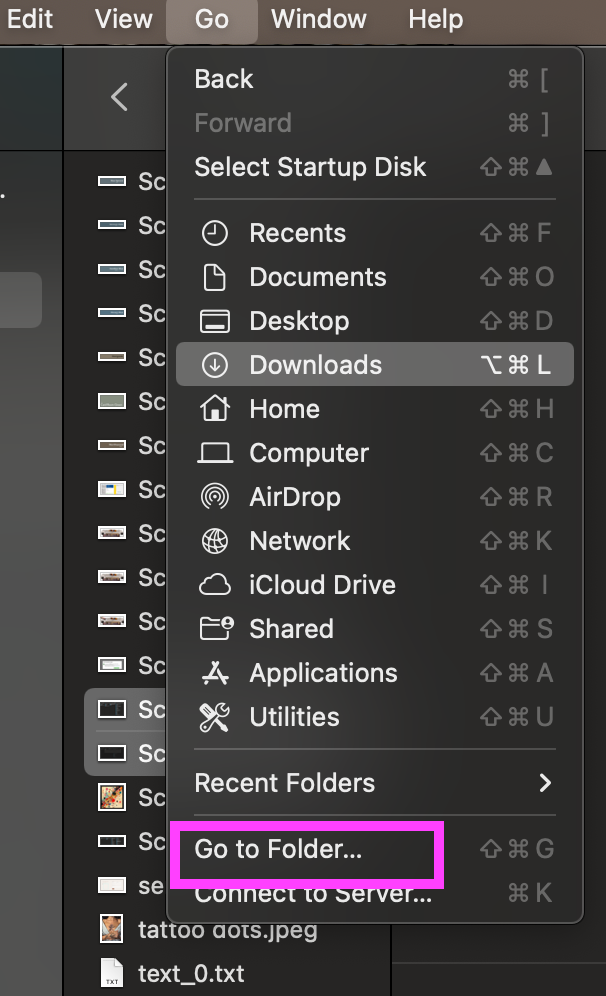The image size is (606, 996).
Task: Click the Documents page icon
Action: 215,277
